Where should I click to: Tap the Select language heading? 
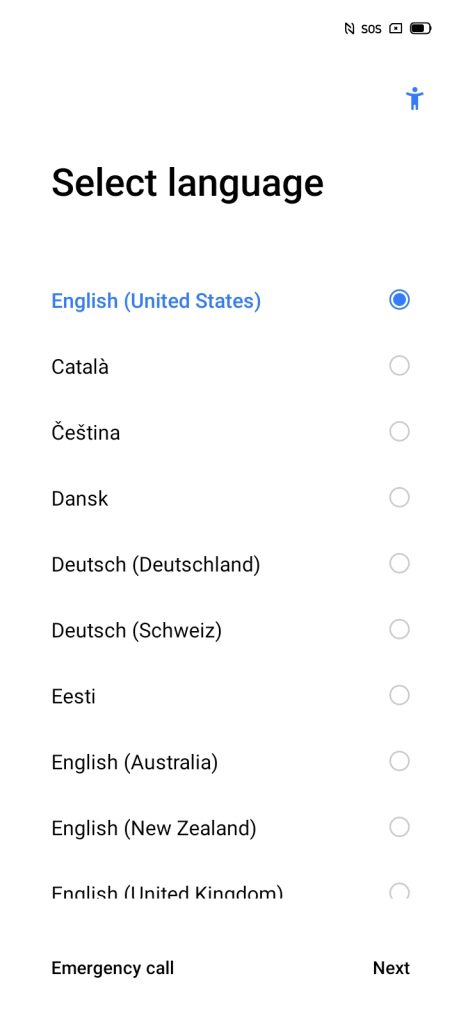pos(187,184)
